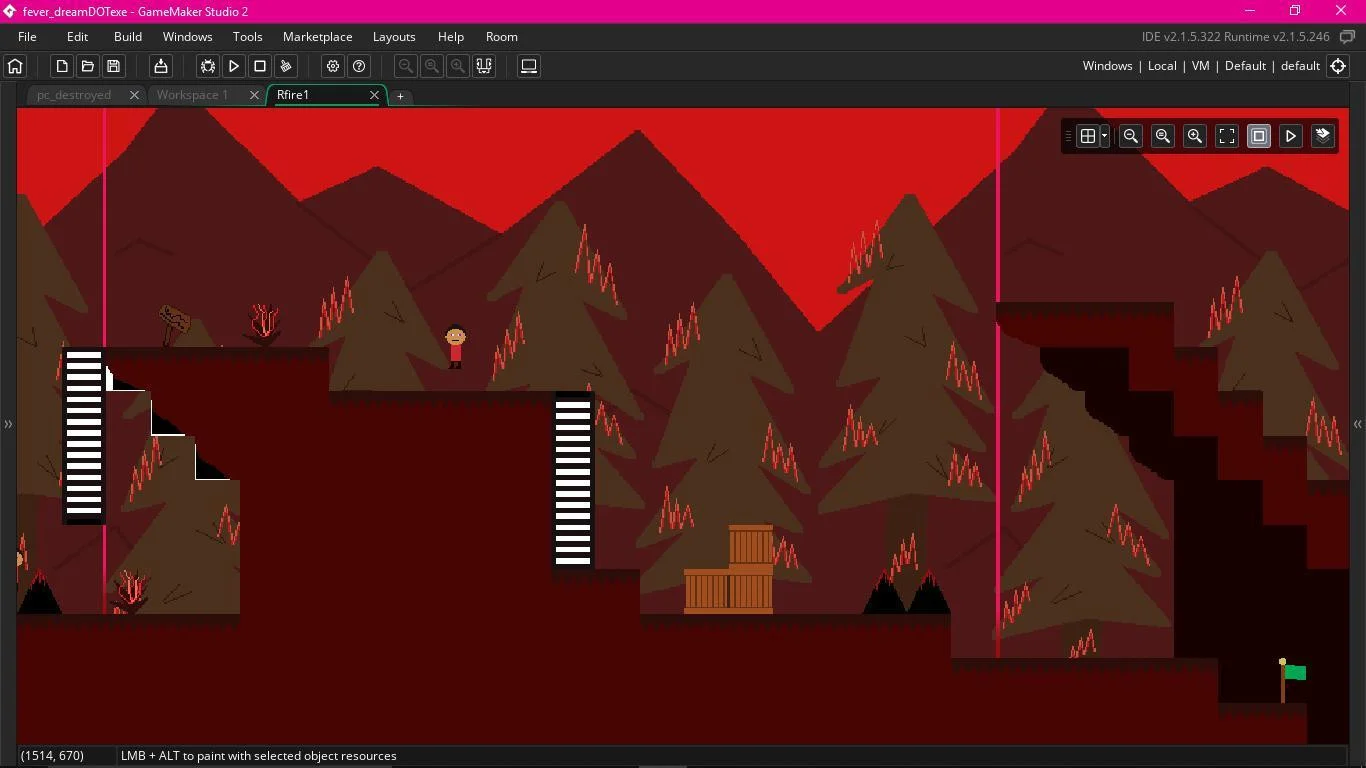Viewport: 1366px width, 768px height.
Task: Toggle the dock panels icon in main toolbar
Action: pos(484,66)
